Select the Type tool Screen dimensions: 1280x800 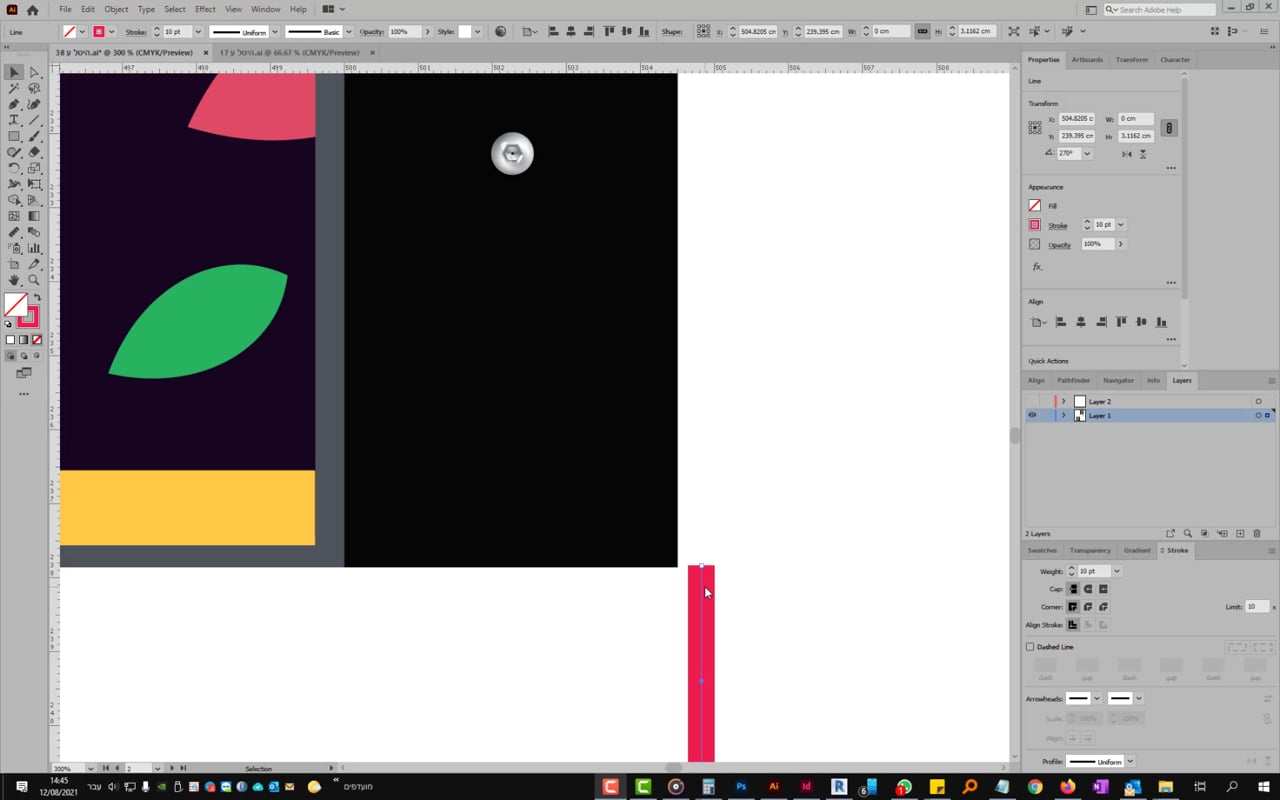14,120
